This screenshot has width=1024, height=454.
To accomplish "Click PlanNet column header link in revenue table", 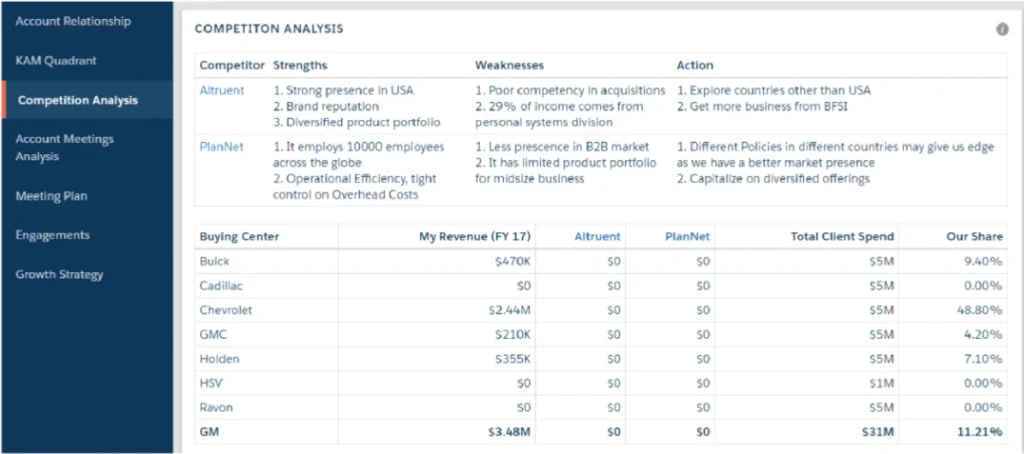I will click(687, 236).
